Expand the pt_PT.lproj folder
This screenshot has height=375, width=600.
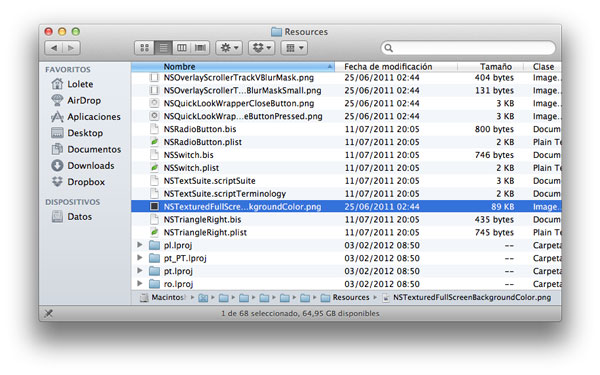[140, 258]
